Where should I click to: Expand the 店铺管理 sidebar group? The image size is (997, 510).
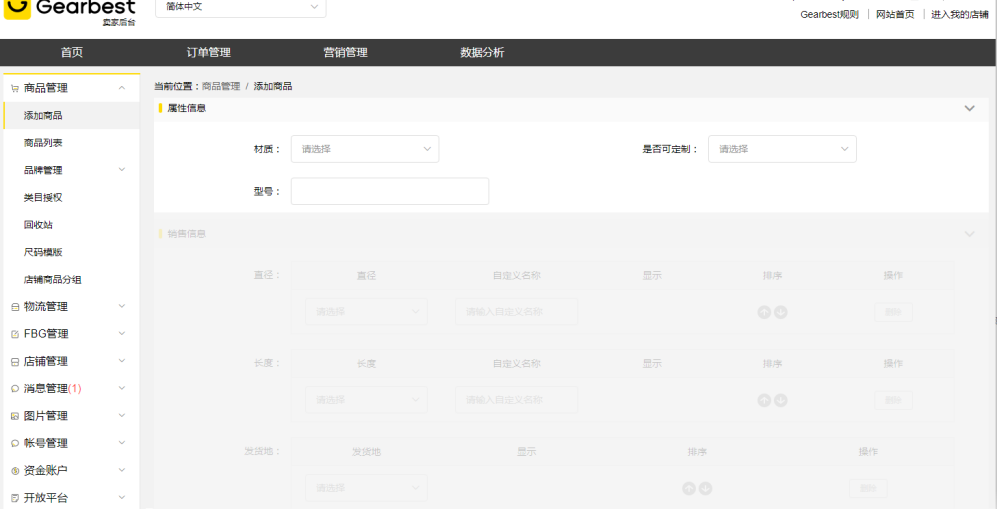tap(122, 361)
